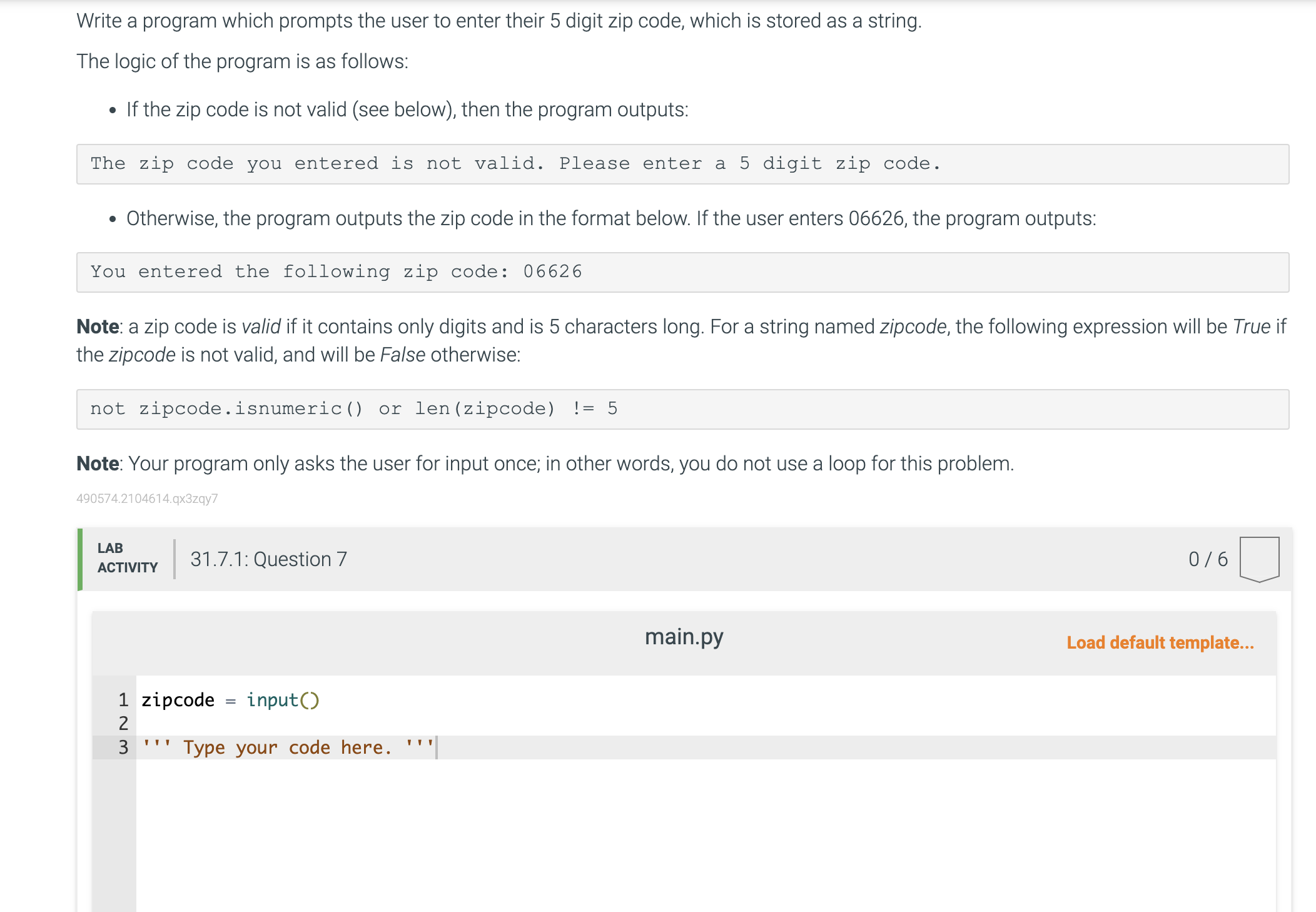This screenshot has height=912, width=1316.
Task: Click the completion badge next to the 0 / 6 score
Action: (1258, 559)
